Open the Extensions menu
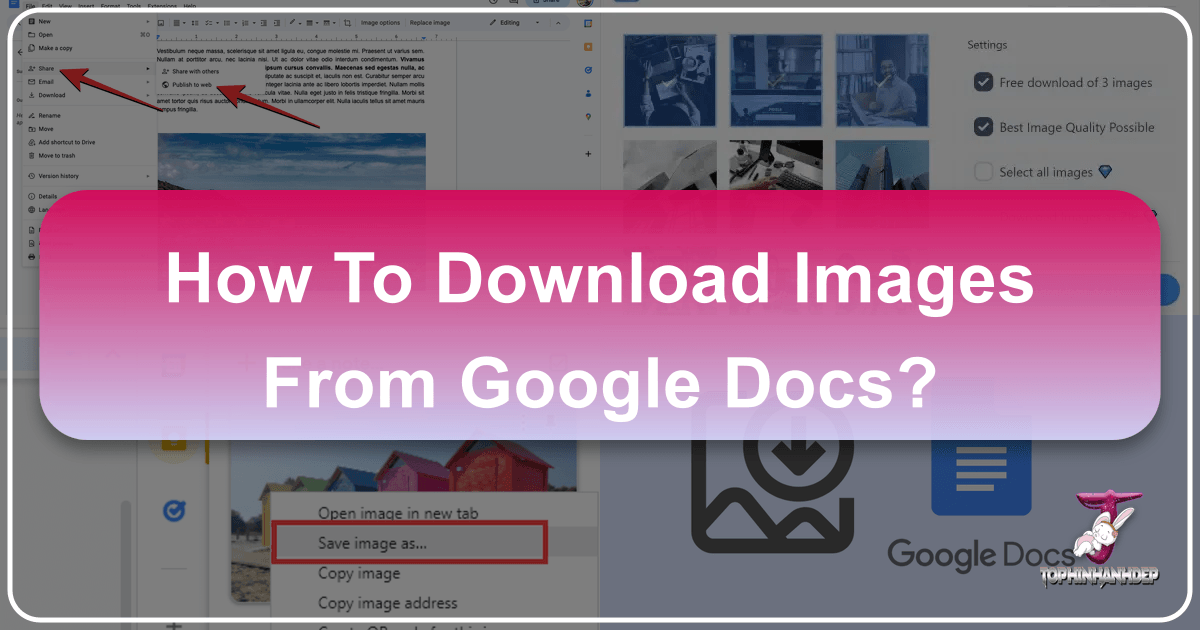The height and width of the screenshot is (630, 1200). (x=162, y=5)
